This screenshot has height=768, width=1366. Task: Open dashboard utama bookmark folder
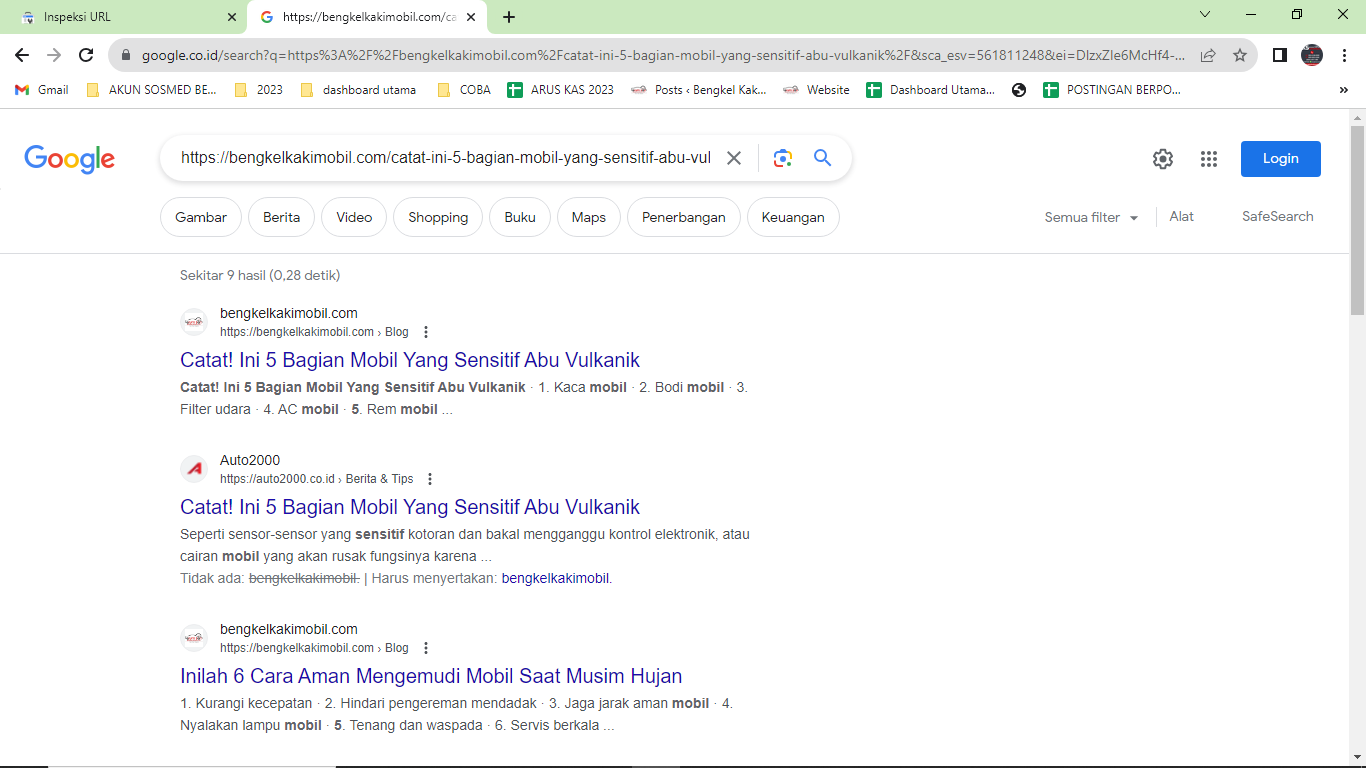(x=358, y=90)
